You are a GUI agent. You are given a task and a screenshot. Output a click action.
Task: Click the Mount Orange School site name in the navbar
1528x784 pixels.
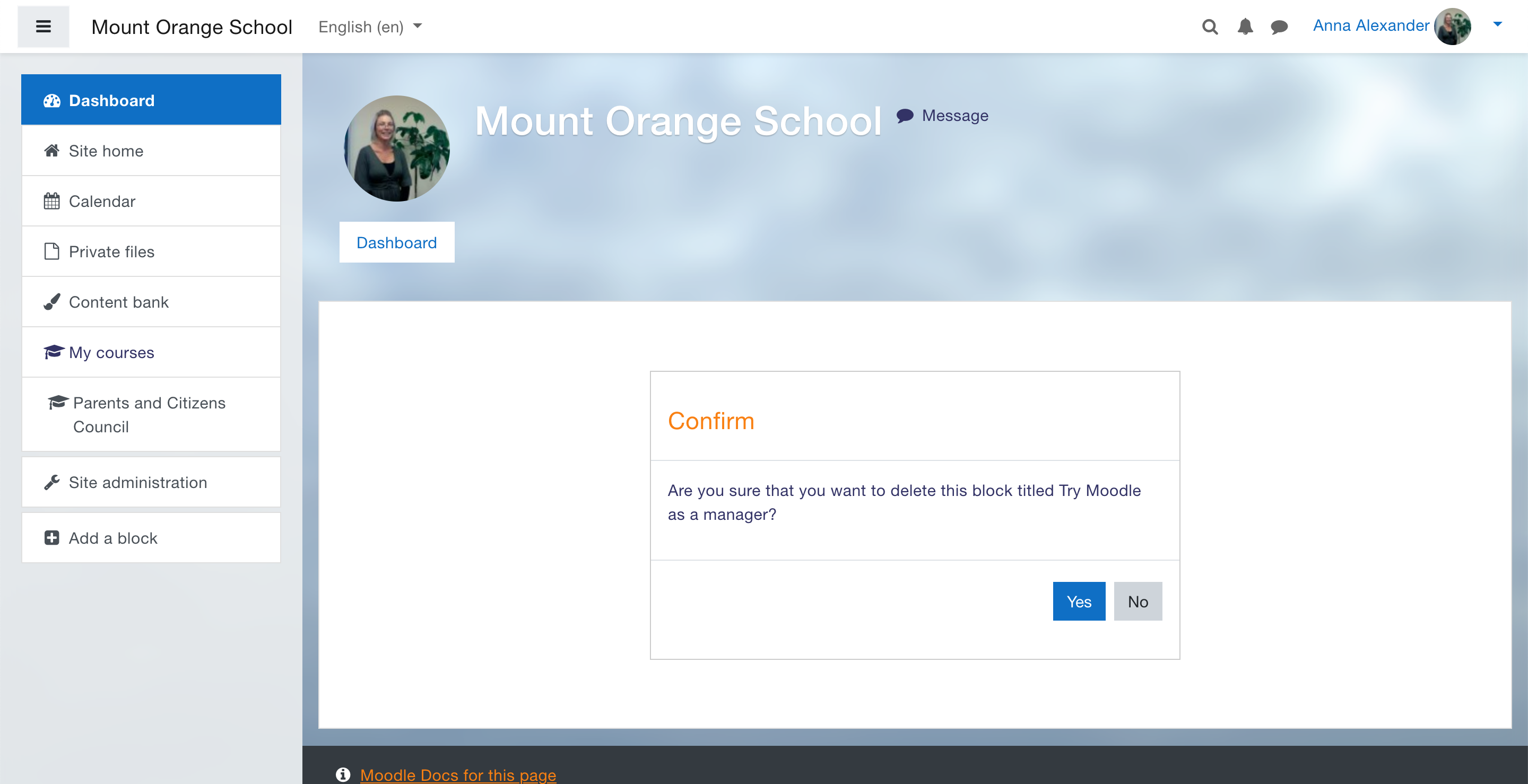(x=192, y=27)
